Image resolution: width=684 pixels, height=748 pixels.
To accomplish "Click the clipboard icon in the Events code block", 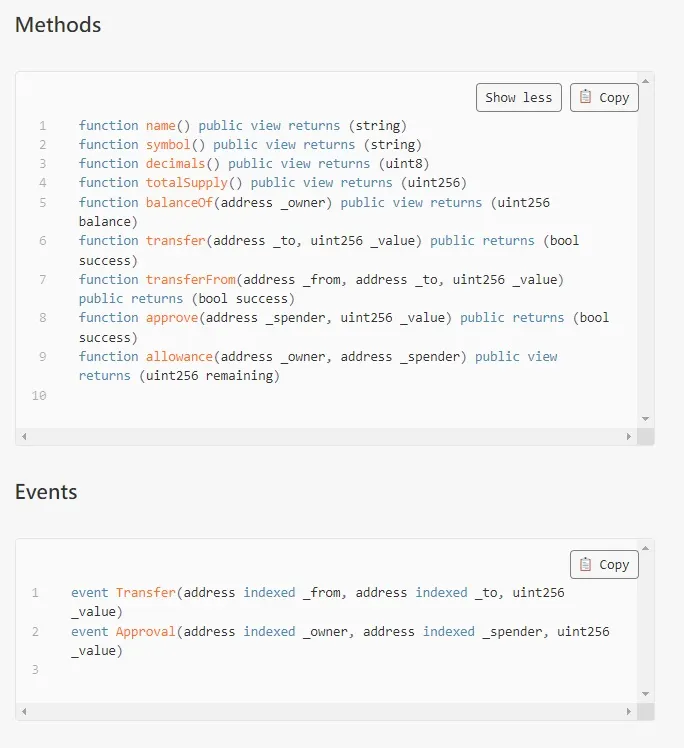I will (586, 564).
